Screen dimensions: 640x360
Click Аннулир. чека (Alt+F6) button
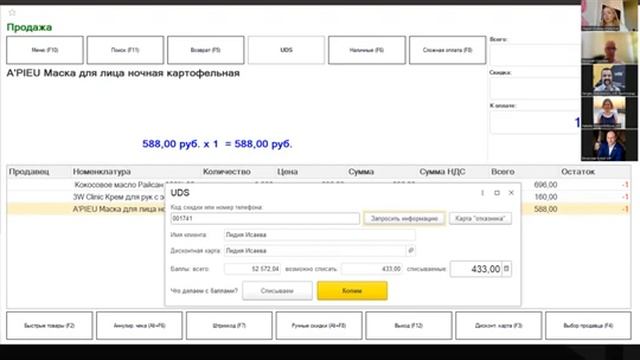coord(139,326)
